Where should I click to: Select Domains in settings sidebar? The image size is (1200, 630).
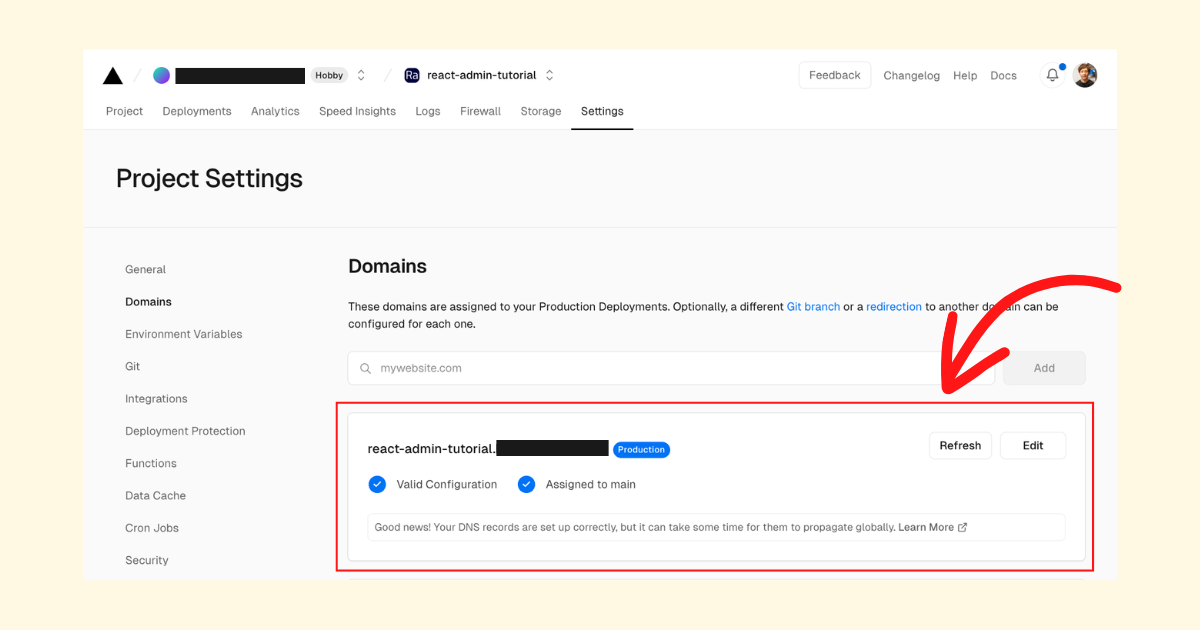[x=148, y=301]
